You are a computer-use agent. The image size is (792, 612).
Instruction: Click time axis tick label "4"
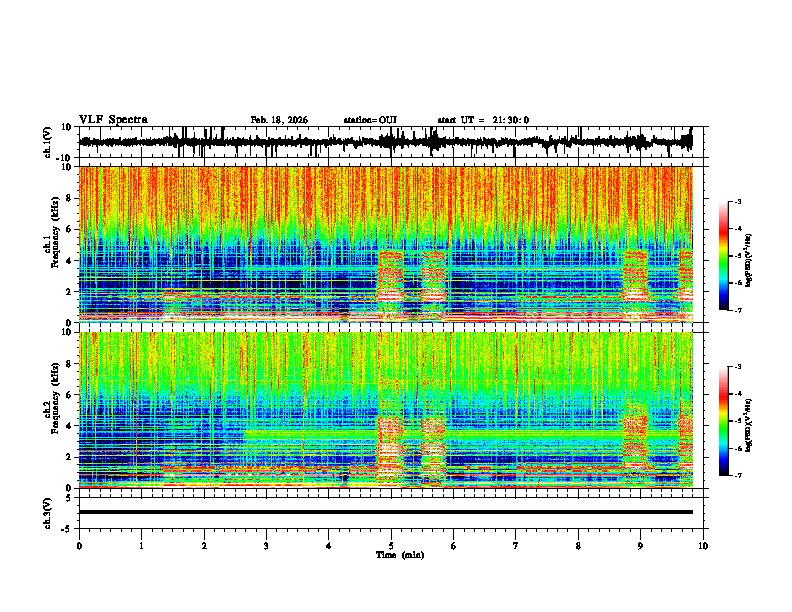click(x=329, y=546)
